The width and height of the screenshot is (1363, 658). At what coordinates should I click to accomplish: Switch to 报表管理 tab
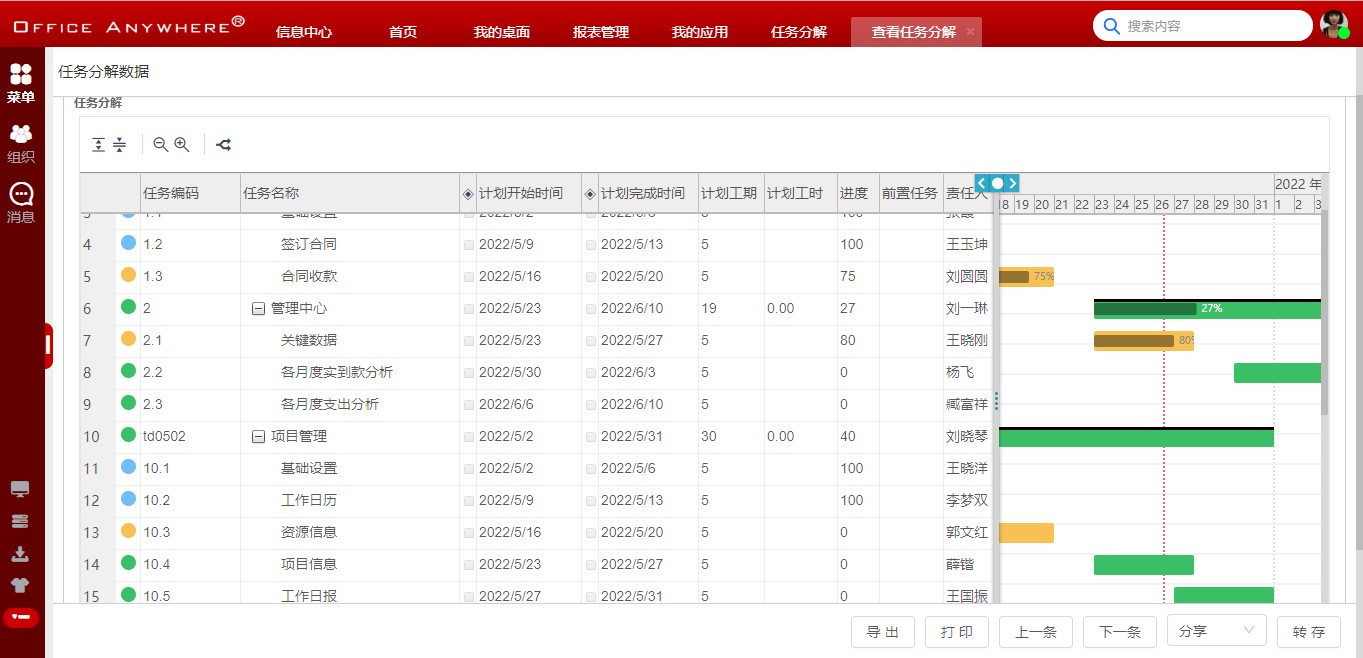point(601,32)
